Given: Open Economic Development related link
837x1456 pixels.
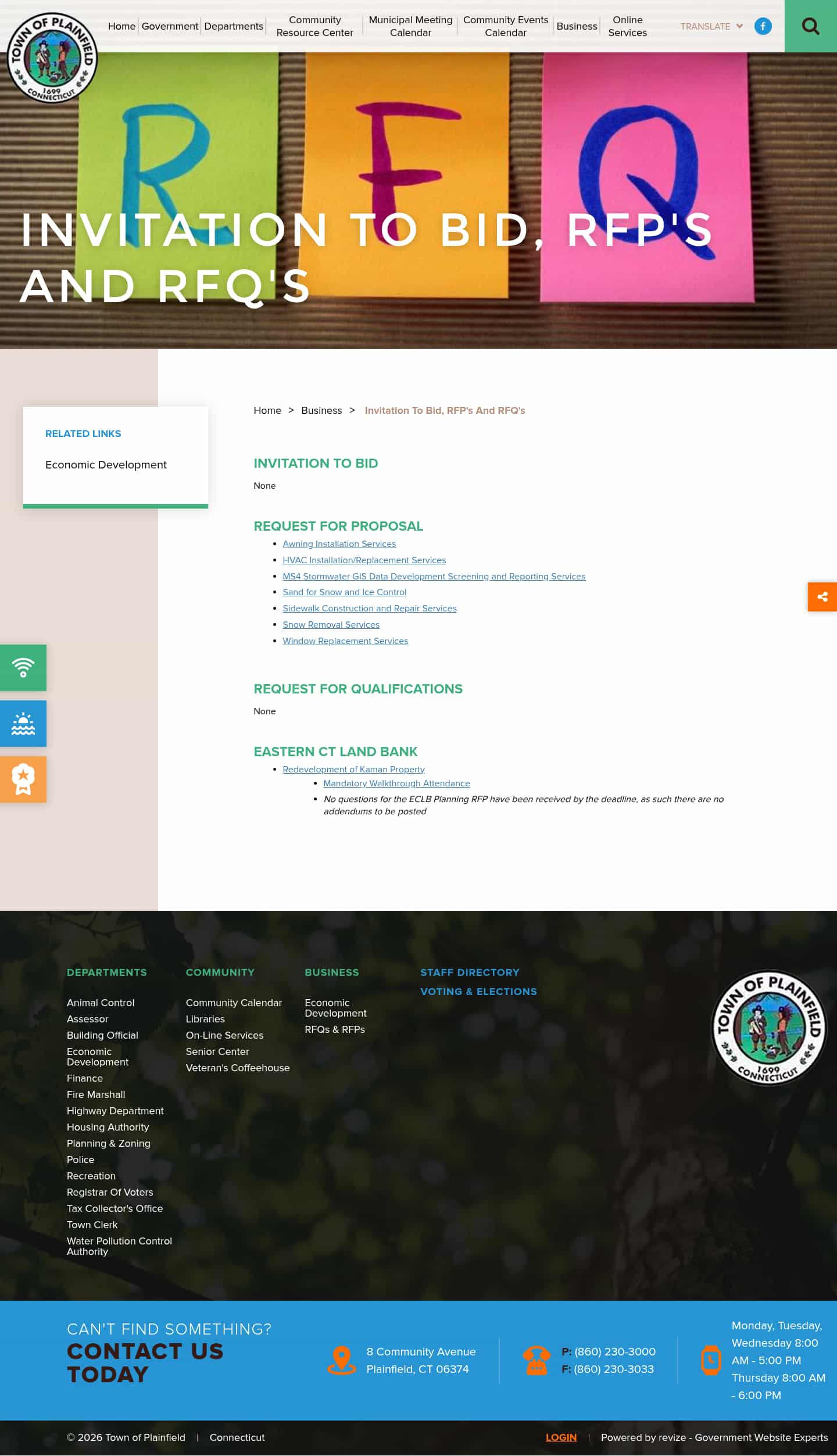Looking at the screenshot, I should point(106,464).
